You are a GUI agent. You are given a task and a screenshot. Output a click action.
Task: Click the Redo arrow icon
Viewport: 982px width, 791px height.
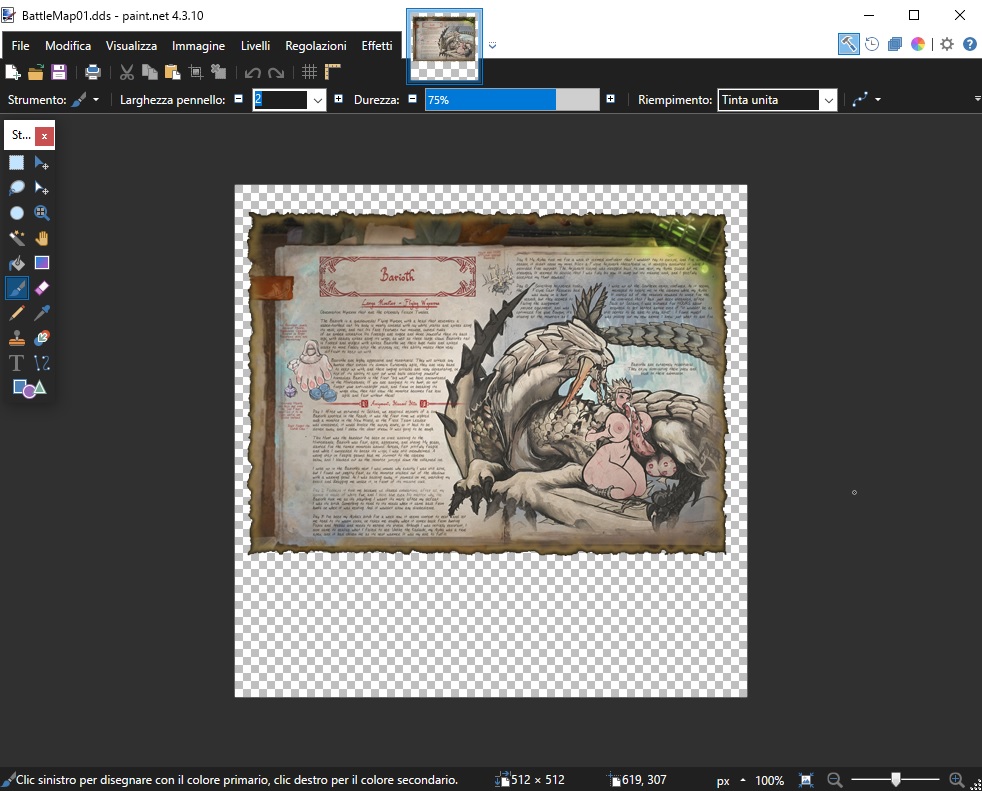tap(276, 73)
